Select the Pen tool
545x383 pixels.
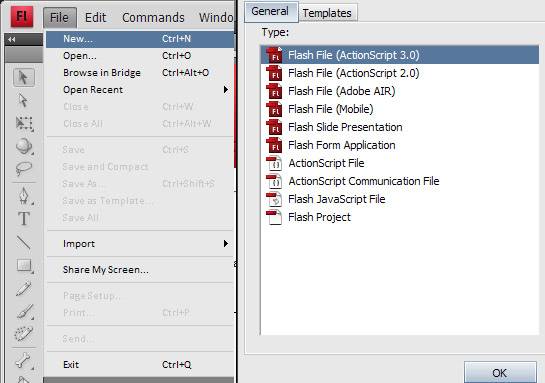pos(24,196)
